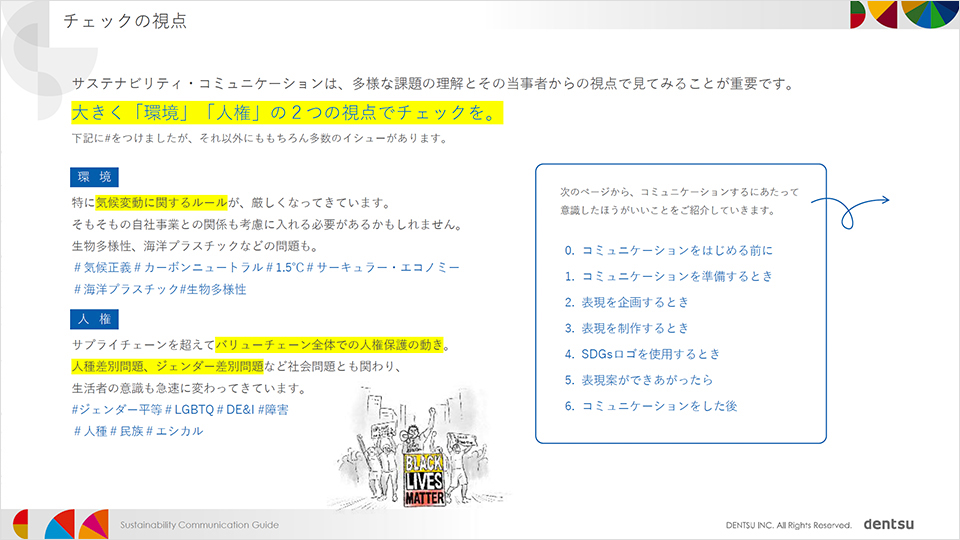Go to item 3 表現を制作するとき
Image resolution: width=960 pixels, height=540 pixels.
pos(640,328)
